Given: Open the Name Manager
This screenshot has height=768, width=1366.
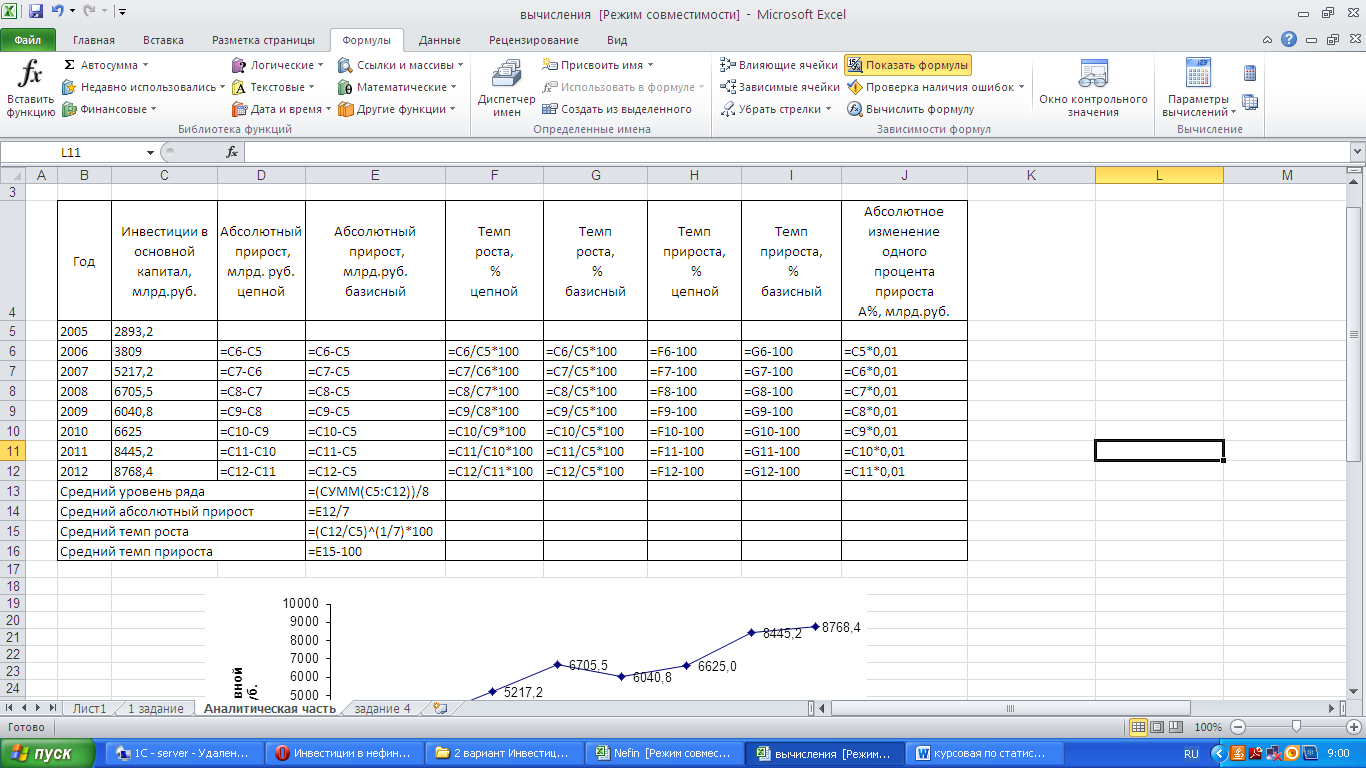Looking at the screenshot, I should coord(507,89).
